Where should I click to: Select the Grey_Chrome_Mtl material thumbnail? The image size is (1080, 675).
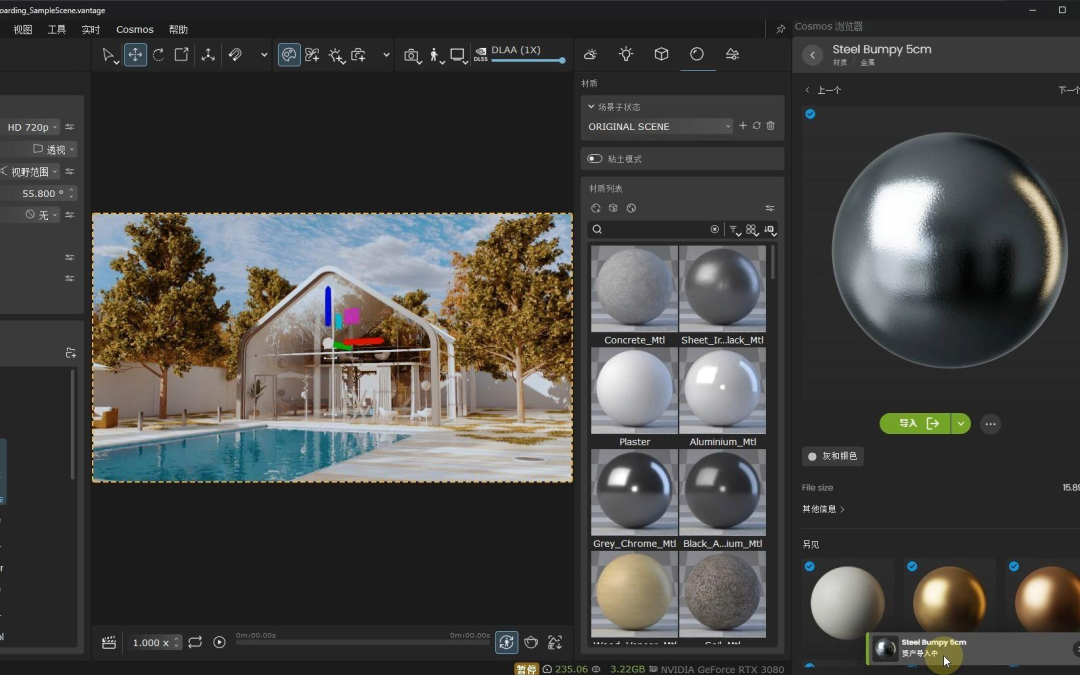click(x=634, y=492)
